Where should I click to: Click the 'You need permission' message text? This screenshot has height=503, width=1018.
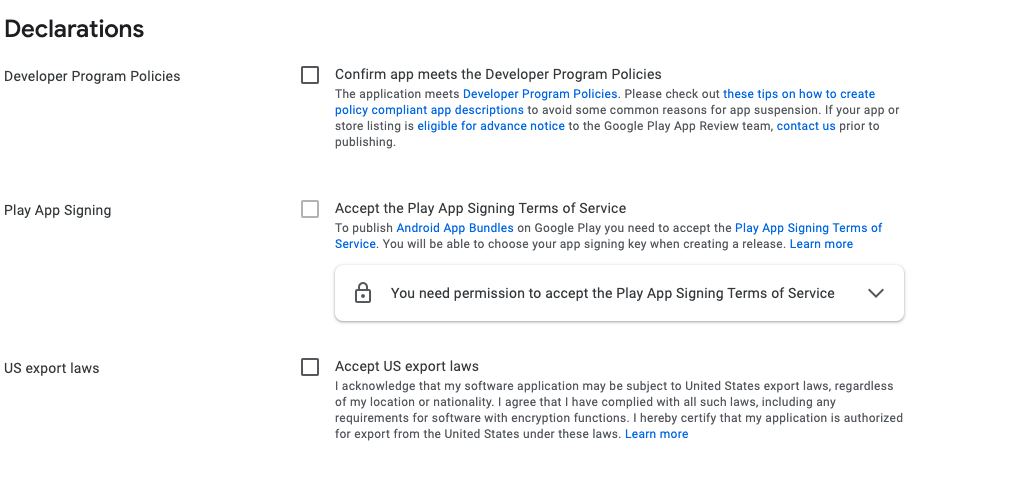tap(612, 293)
